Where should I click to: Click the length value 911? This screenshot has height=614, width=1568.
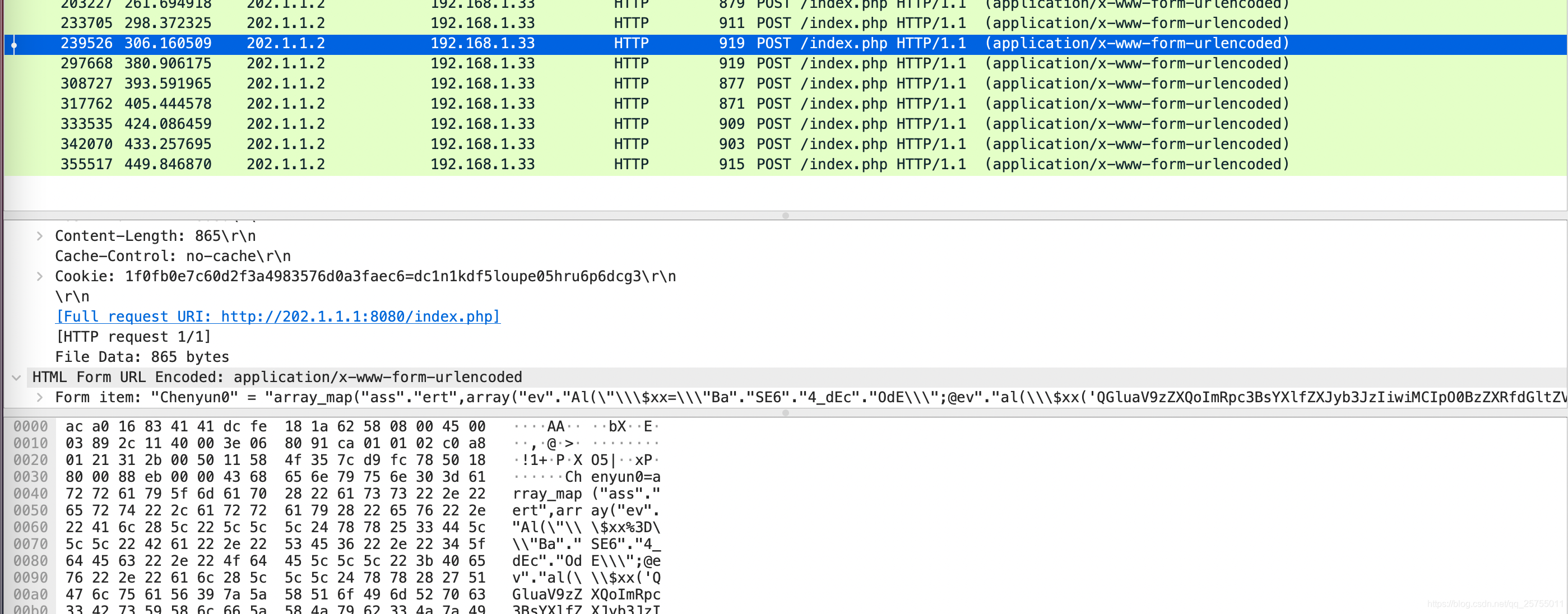pyautogui.click(x=732, y=23)
